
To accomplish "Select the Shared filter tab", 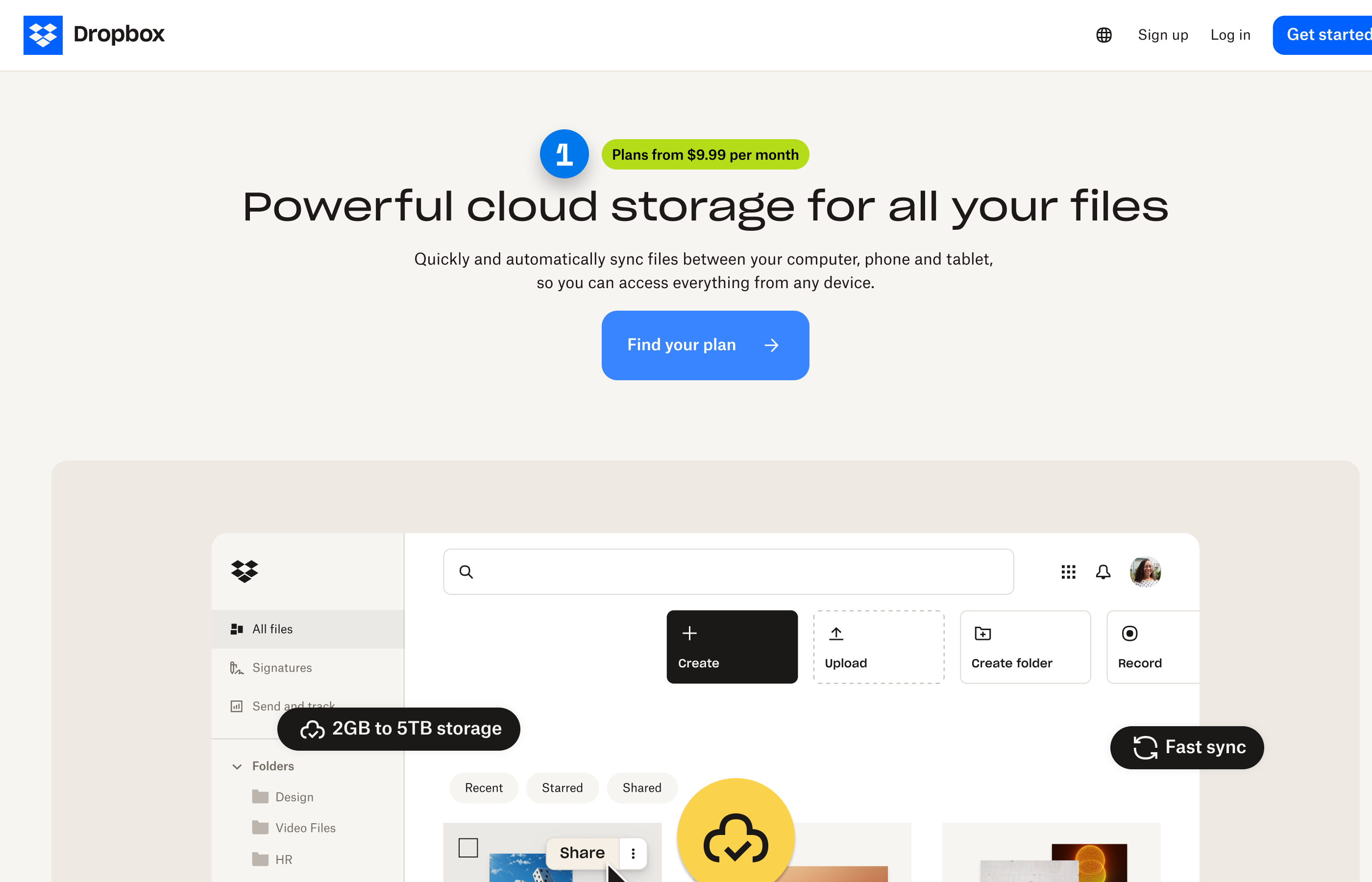I will coord(641,787).
